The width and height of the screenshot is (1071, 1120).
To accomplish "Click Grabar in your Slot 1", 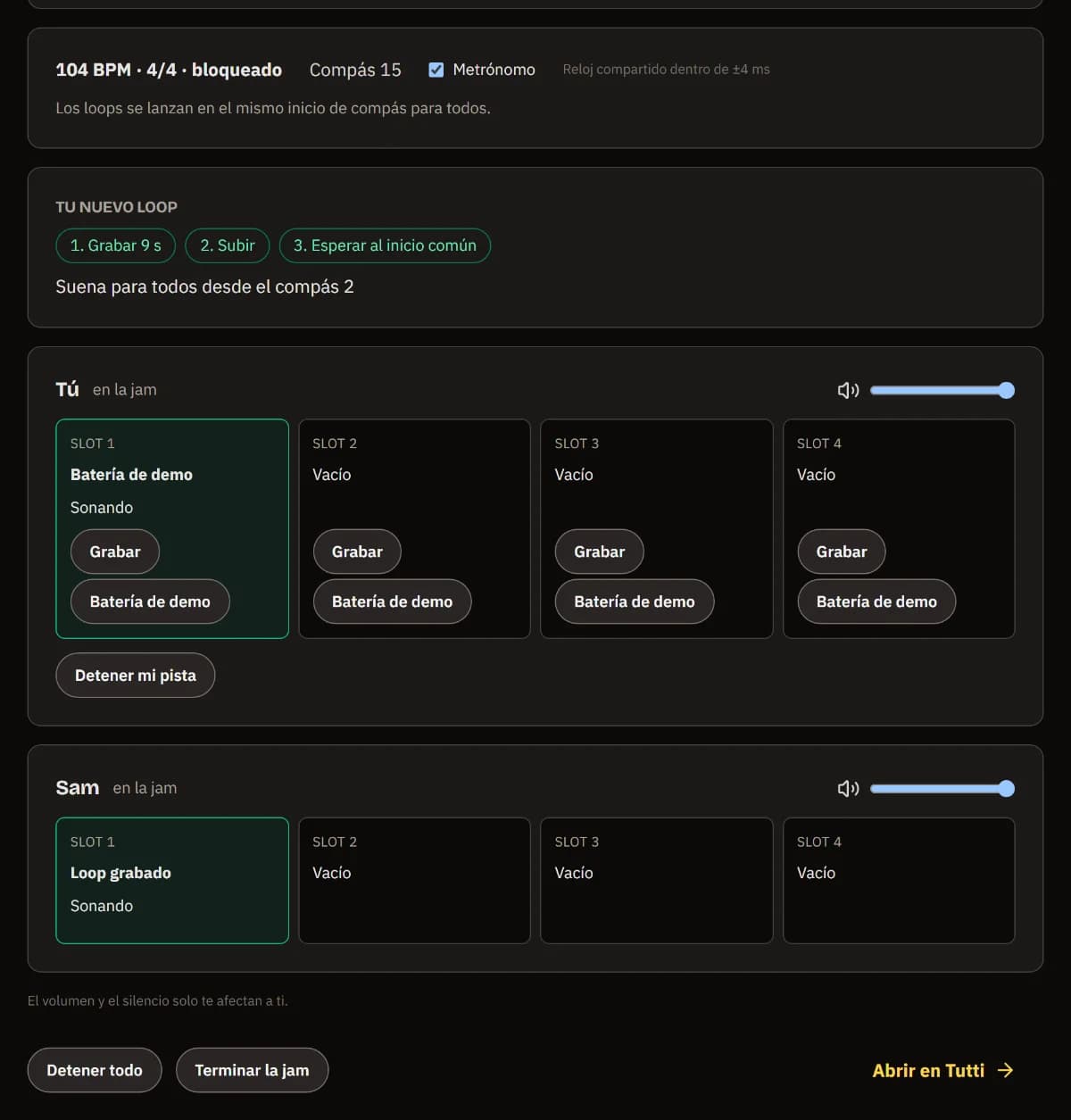I will [x=115, y=552].
